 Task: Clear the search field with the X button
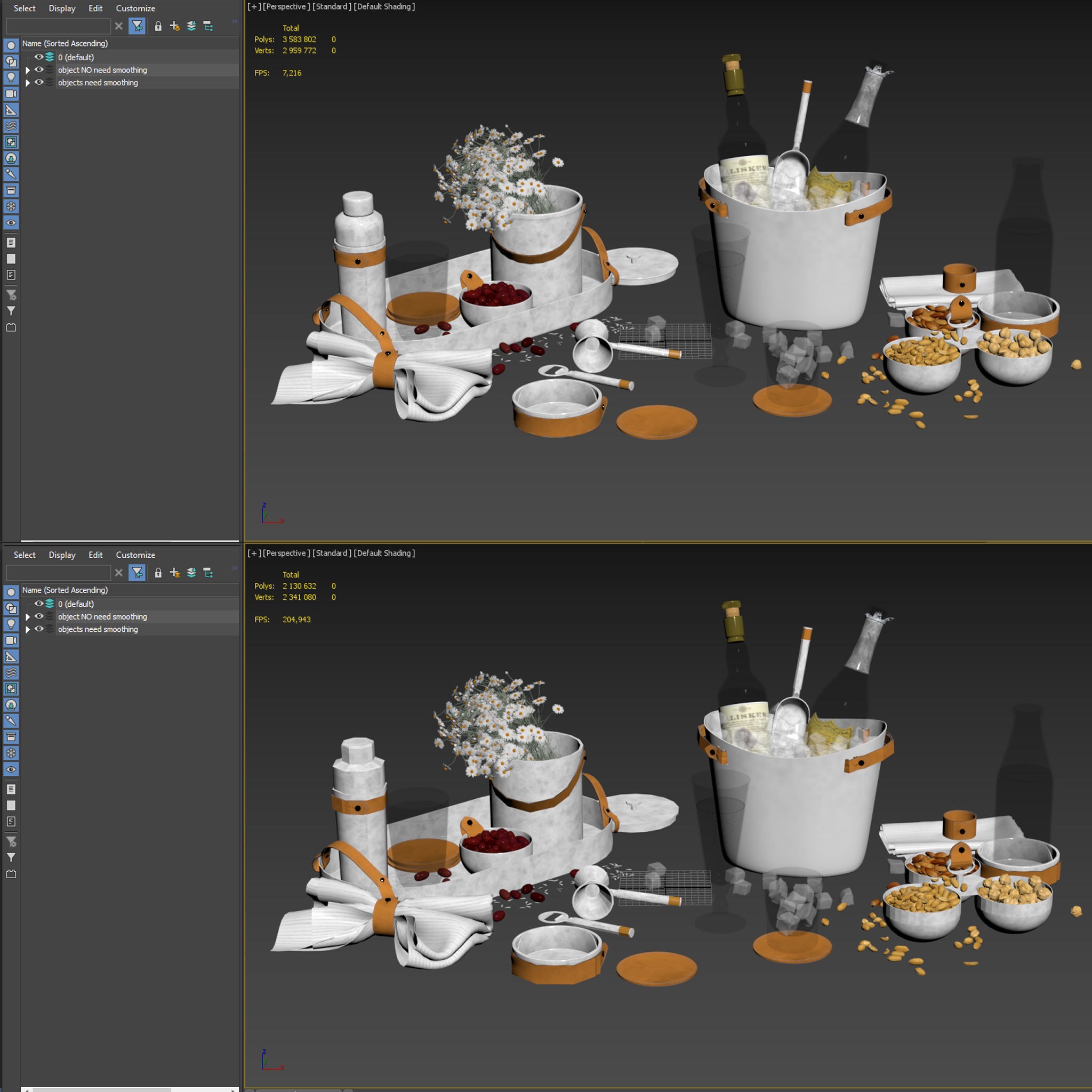(x=119, y=26)
